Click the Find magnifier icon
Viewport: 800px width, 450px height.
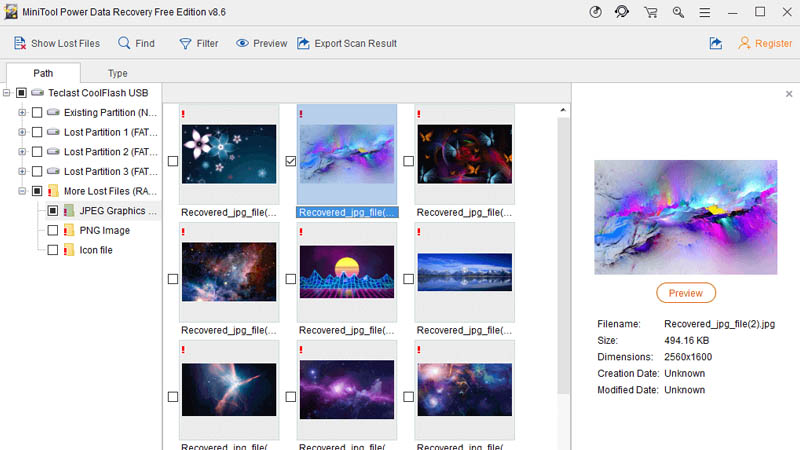pos(124,43)
